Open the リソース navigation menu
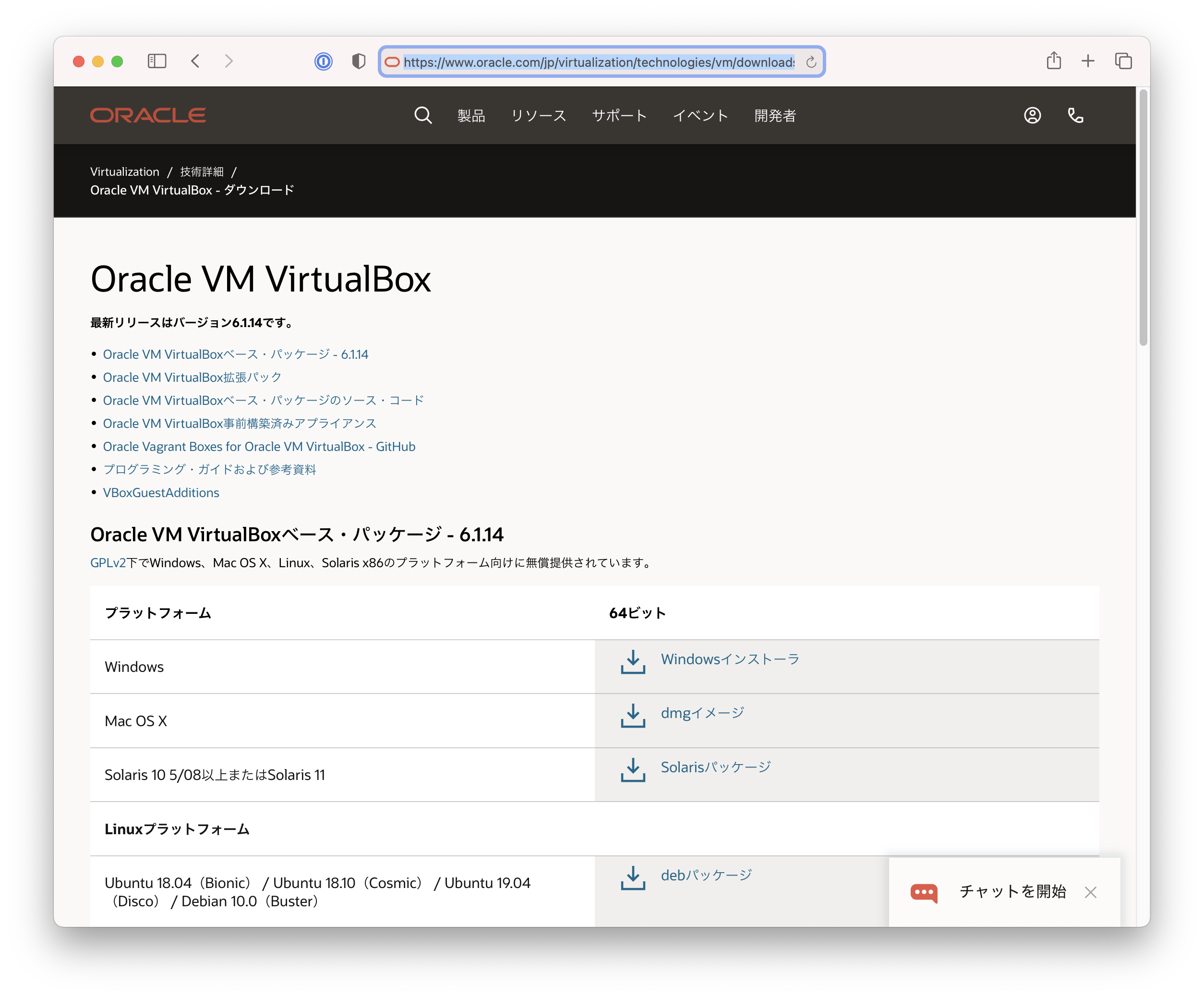Viewport: 1204px width, 998px height. point(538,116)
